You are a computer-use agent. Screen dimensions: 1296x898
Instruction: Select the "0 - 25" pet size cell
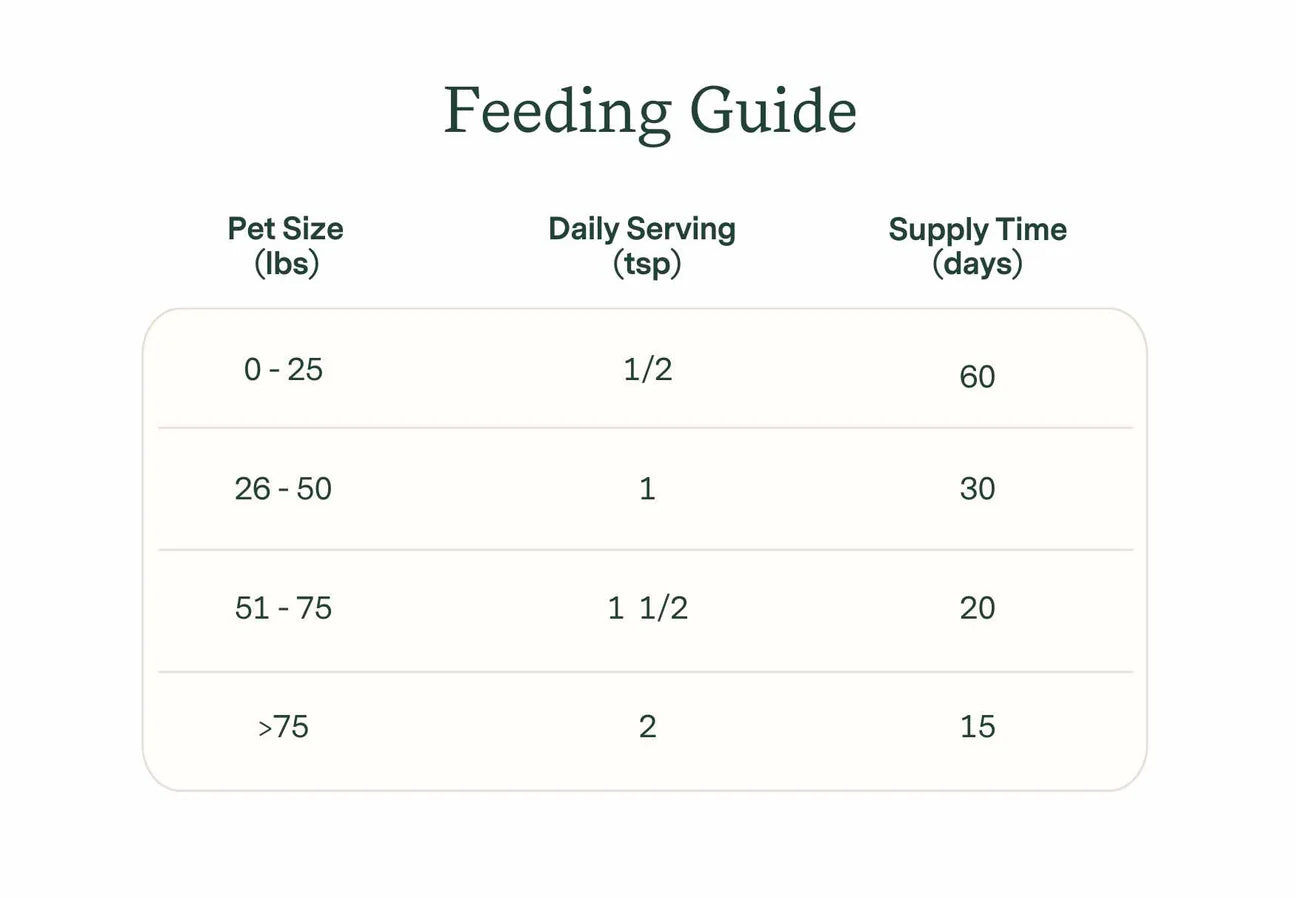pyautogui.click(x=283, y=370)
